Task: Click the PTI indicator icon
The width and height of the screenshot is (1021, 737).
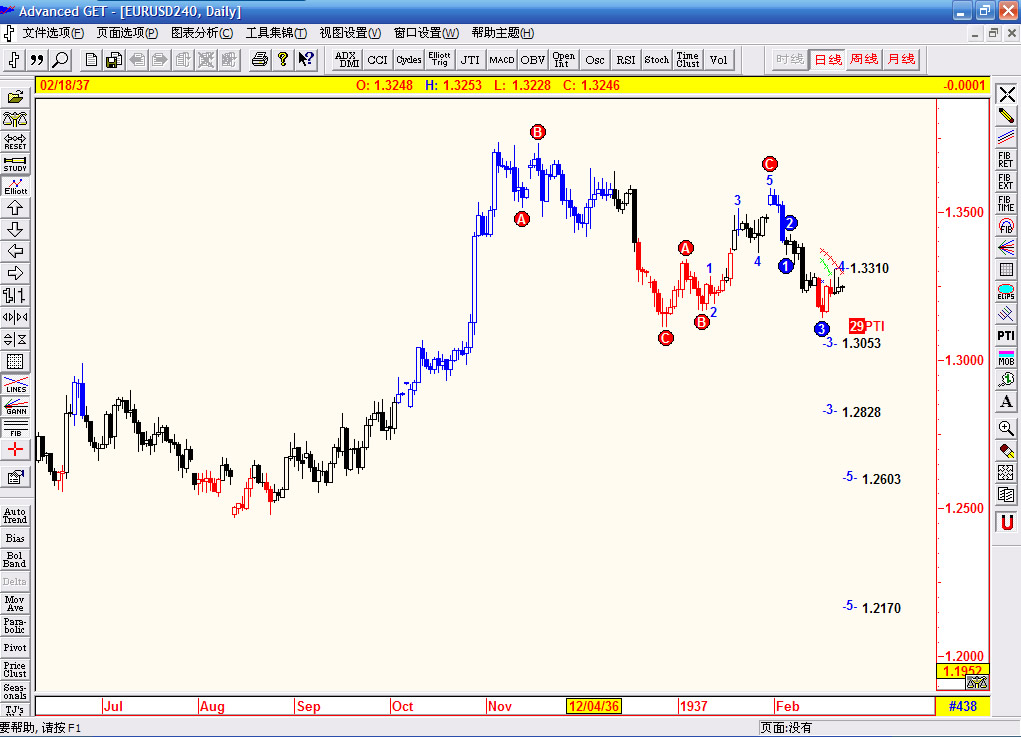Action: 1005,335
